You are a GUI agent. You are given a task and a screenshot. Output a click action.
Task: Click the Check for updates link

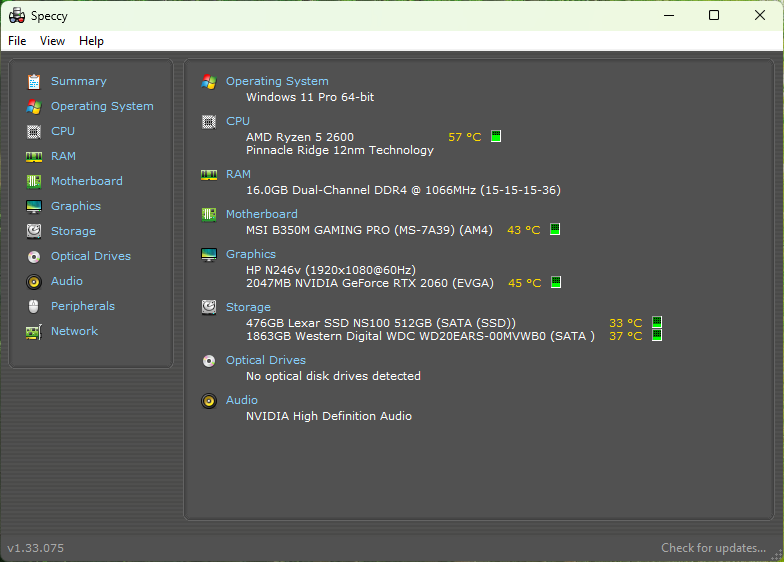[x=714, y=548]
